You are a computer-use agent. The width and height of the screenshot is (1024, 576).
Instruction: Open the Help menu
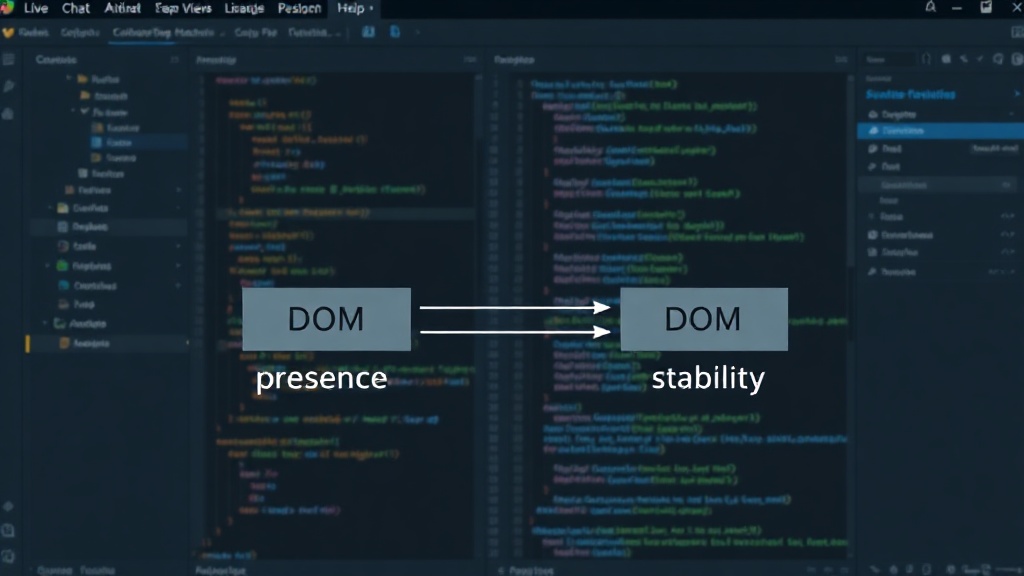click(x=355, y=8)
